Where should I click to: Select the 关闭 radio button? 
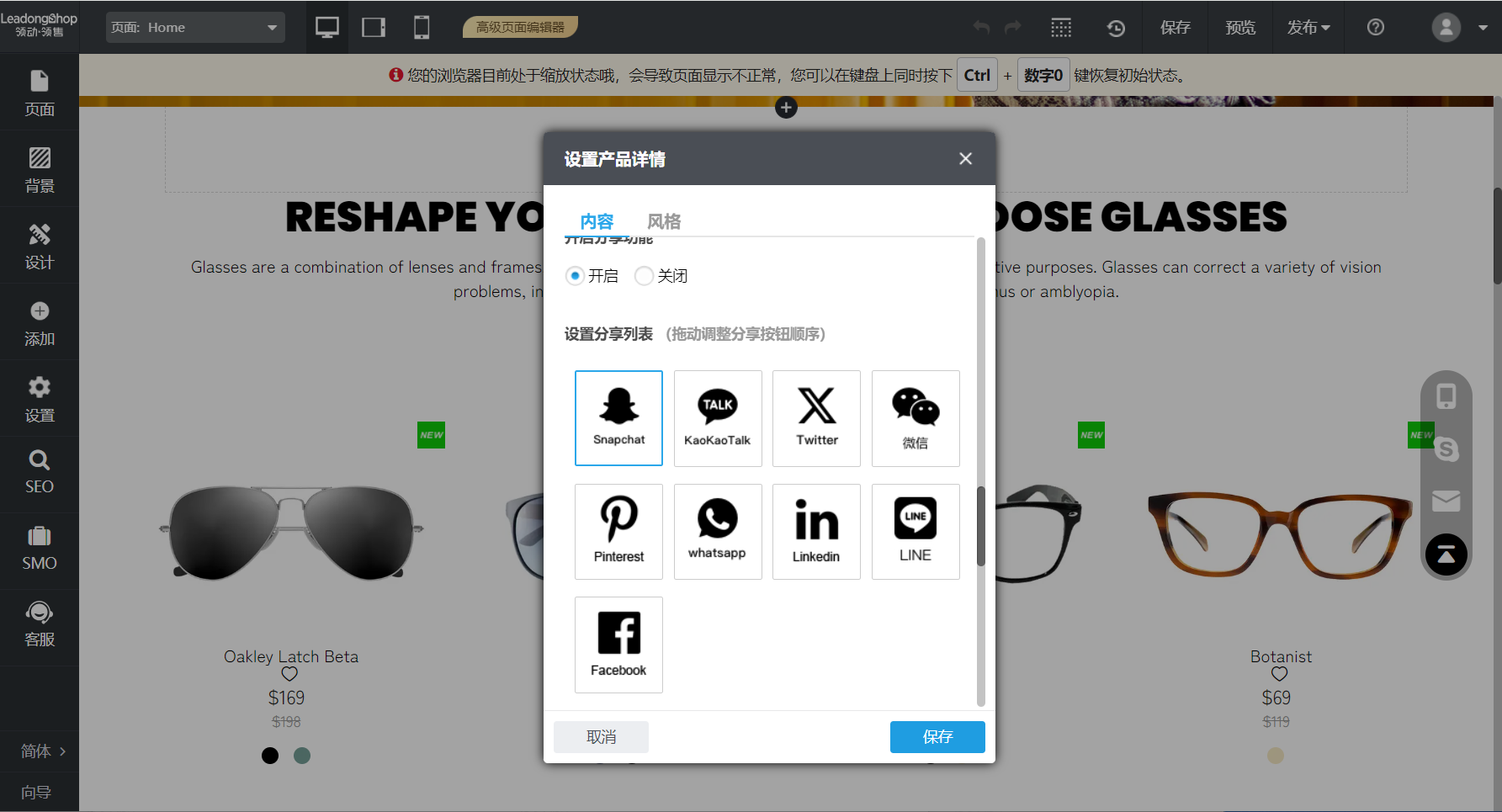coord(643,275)
